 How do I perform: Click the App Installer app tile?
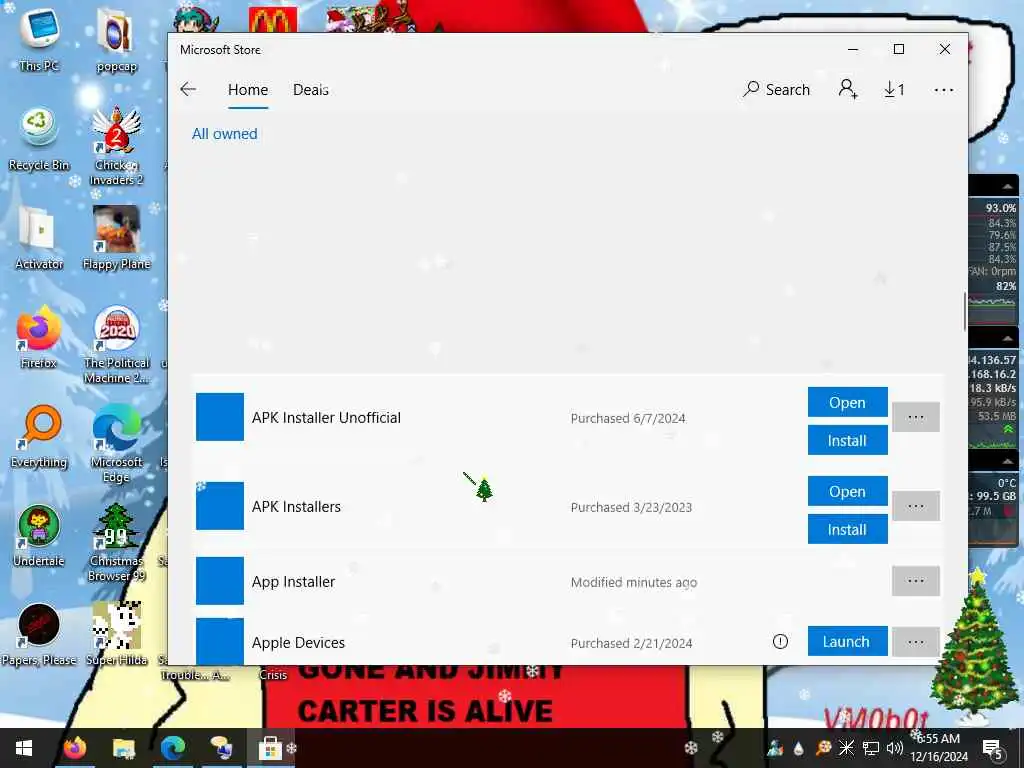coord(220,581)
